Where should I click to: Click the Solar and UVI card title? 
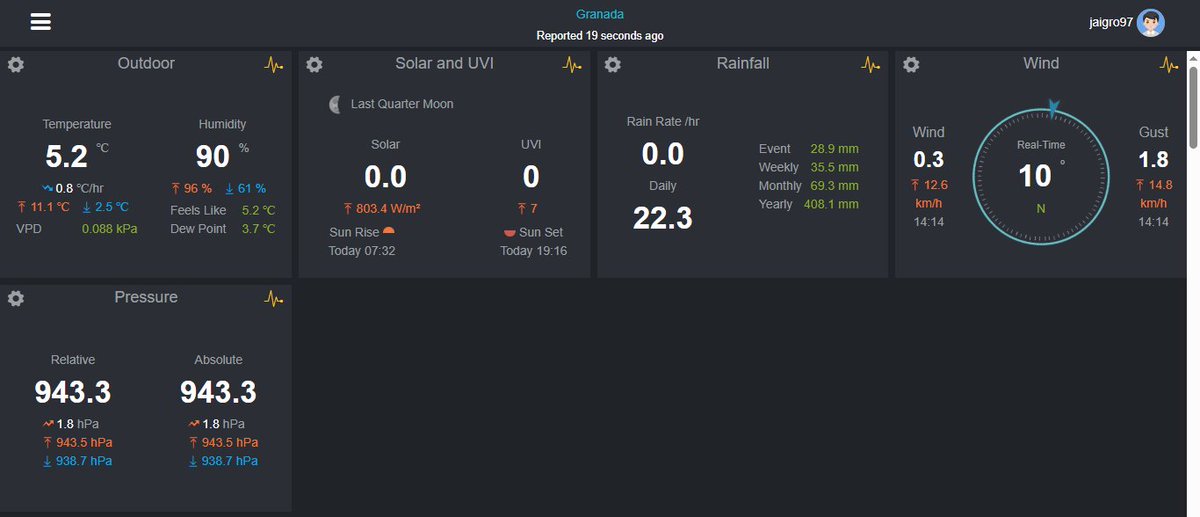click(444, 63)
